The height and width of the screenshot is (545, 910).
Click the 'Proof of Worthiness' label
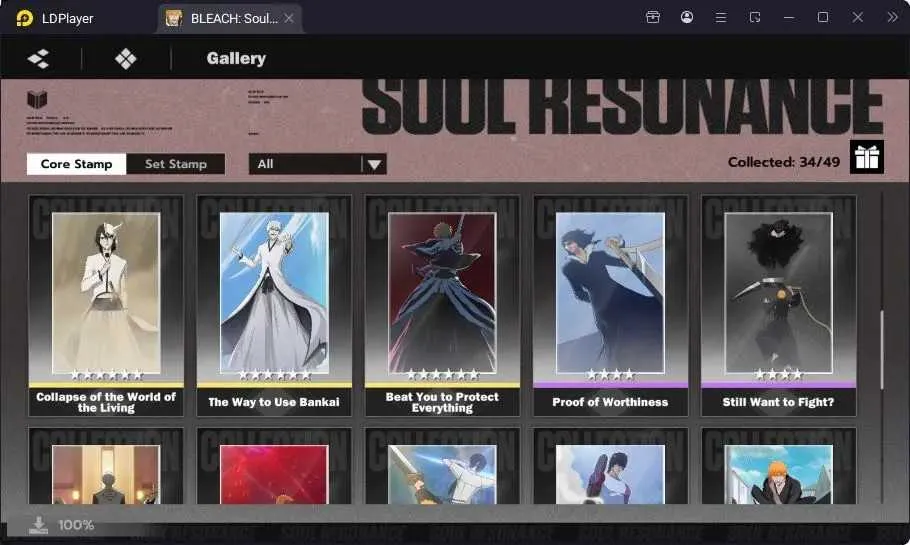[x=611, y=402]
